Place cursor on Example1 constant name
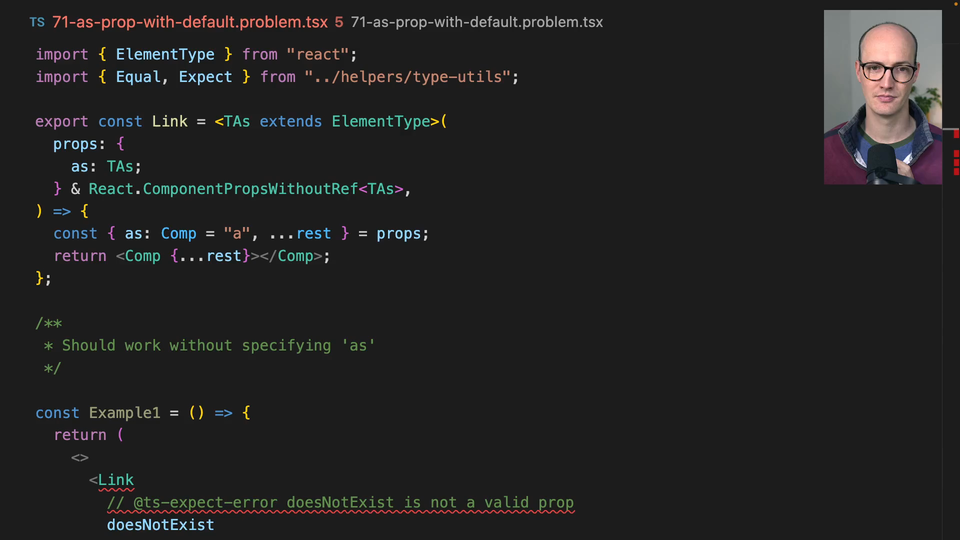960x540 pixels. pyautogui.click(x=120, y=412)
